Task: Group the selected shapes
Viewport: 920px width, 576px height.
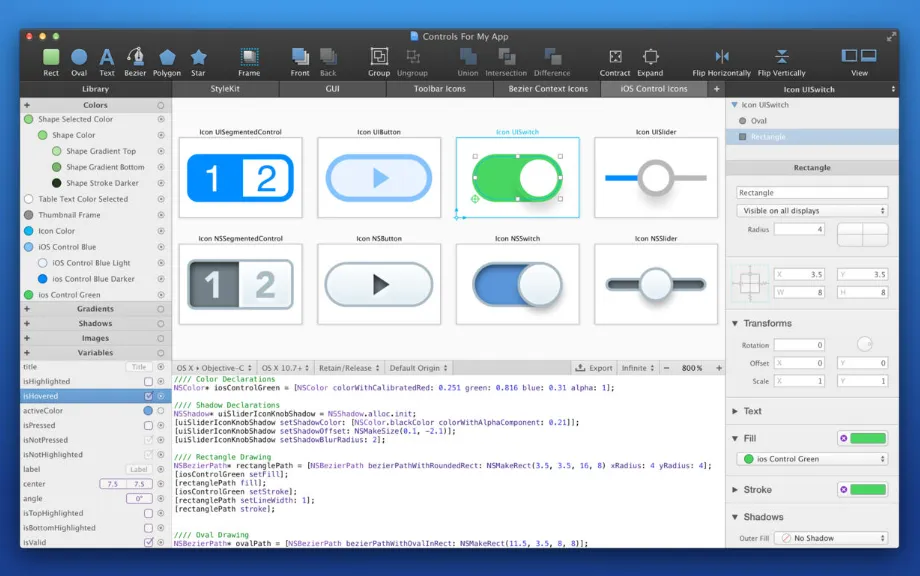Action: click(x=379, y=62)
